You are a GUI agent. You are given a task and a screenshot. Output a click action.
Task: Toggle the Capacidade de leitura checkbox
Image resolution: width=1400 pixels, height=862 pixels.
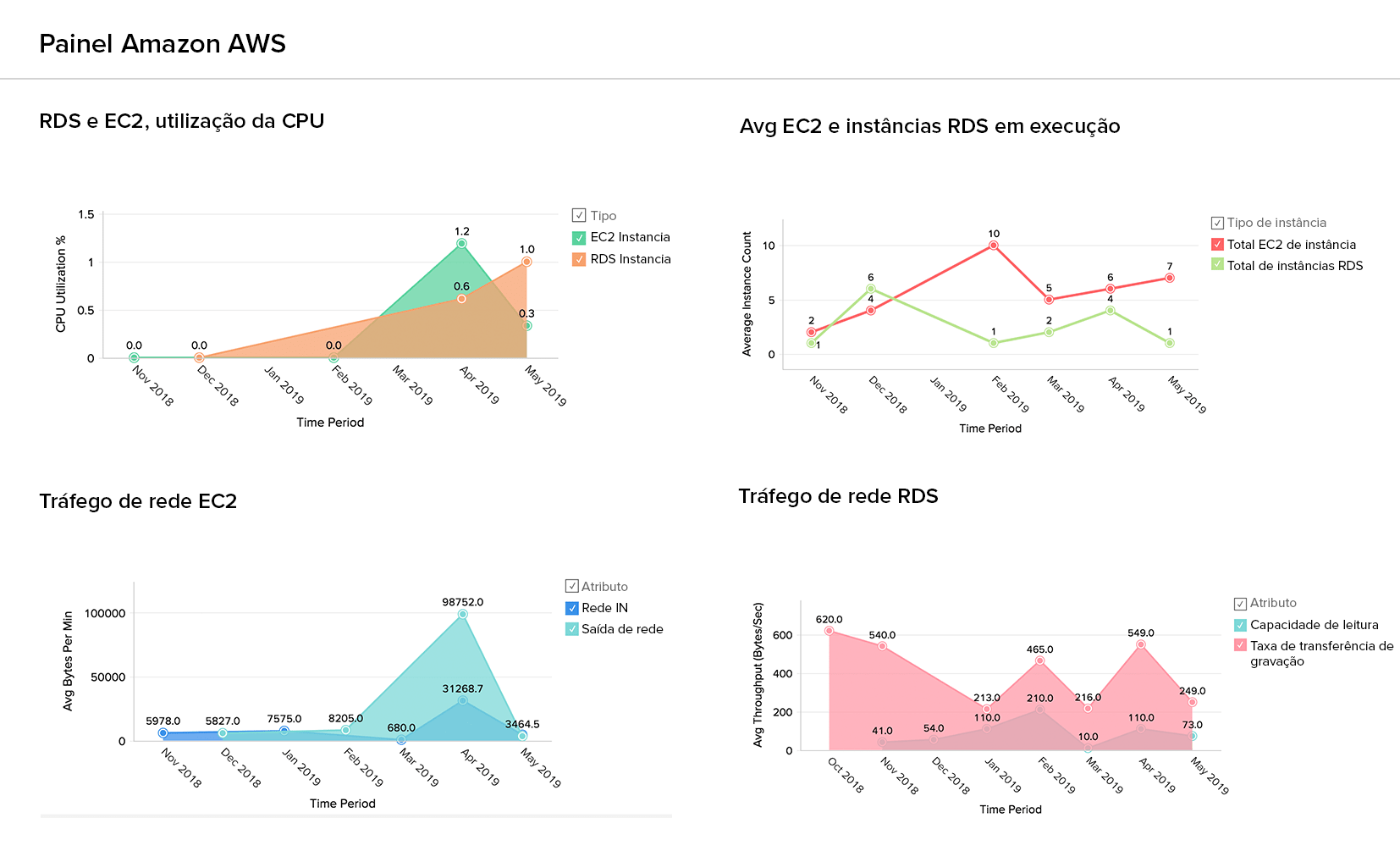[x=1240, y=625]
